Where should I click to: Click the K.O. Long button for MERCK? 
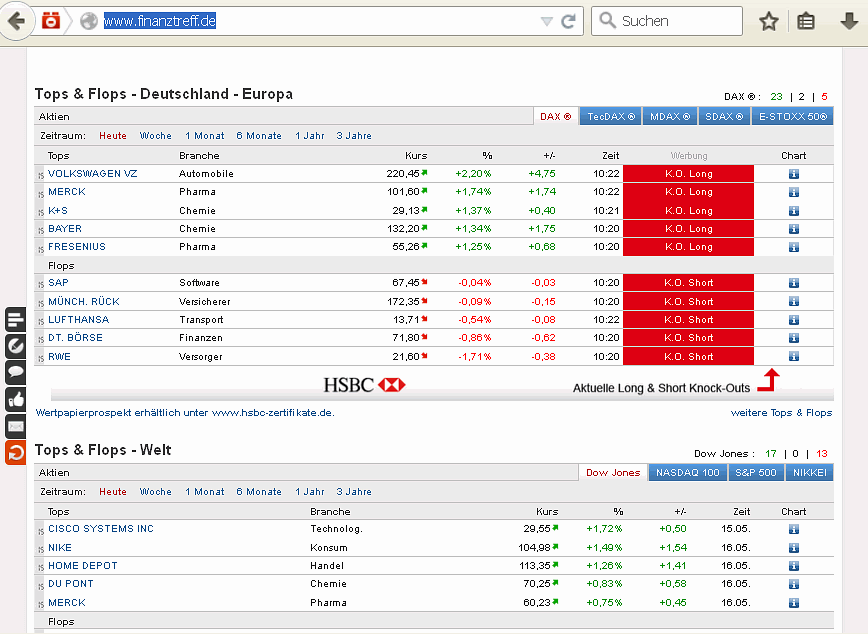688,192
